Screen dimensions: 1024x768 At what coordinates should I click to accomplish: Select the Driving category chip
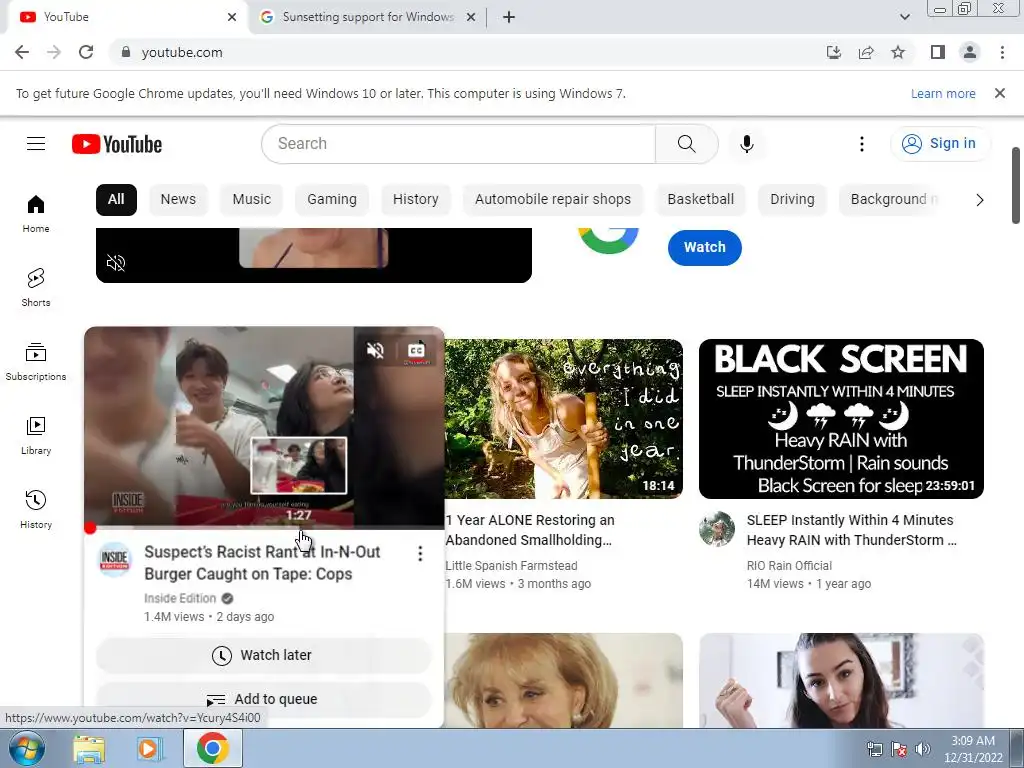792,200
